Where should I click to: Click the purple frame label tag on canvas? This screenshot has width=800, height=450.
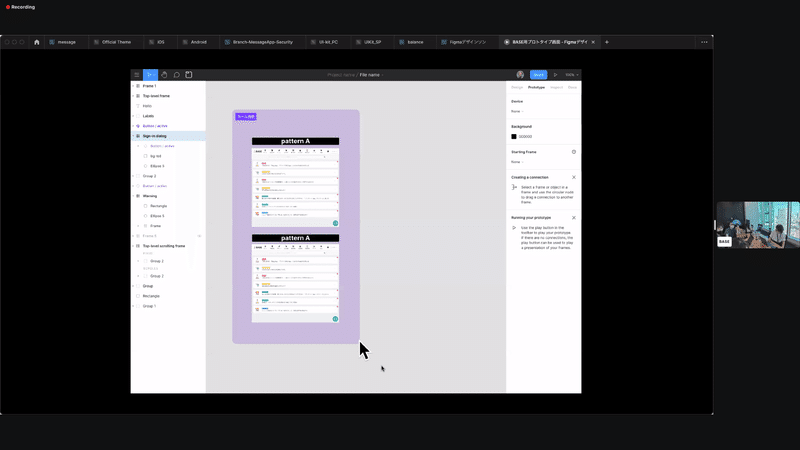[245, 117]
